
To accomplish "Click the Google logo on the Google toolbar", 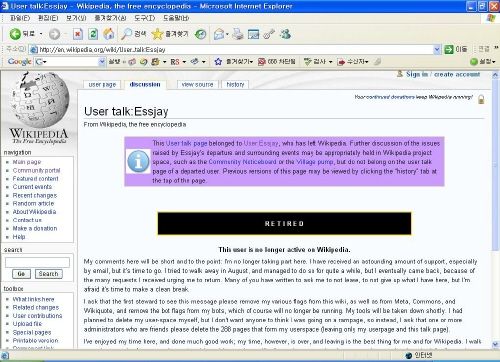I will [x=19, y=62].
